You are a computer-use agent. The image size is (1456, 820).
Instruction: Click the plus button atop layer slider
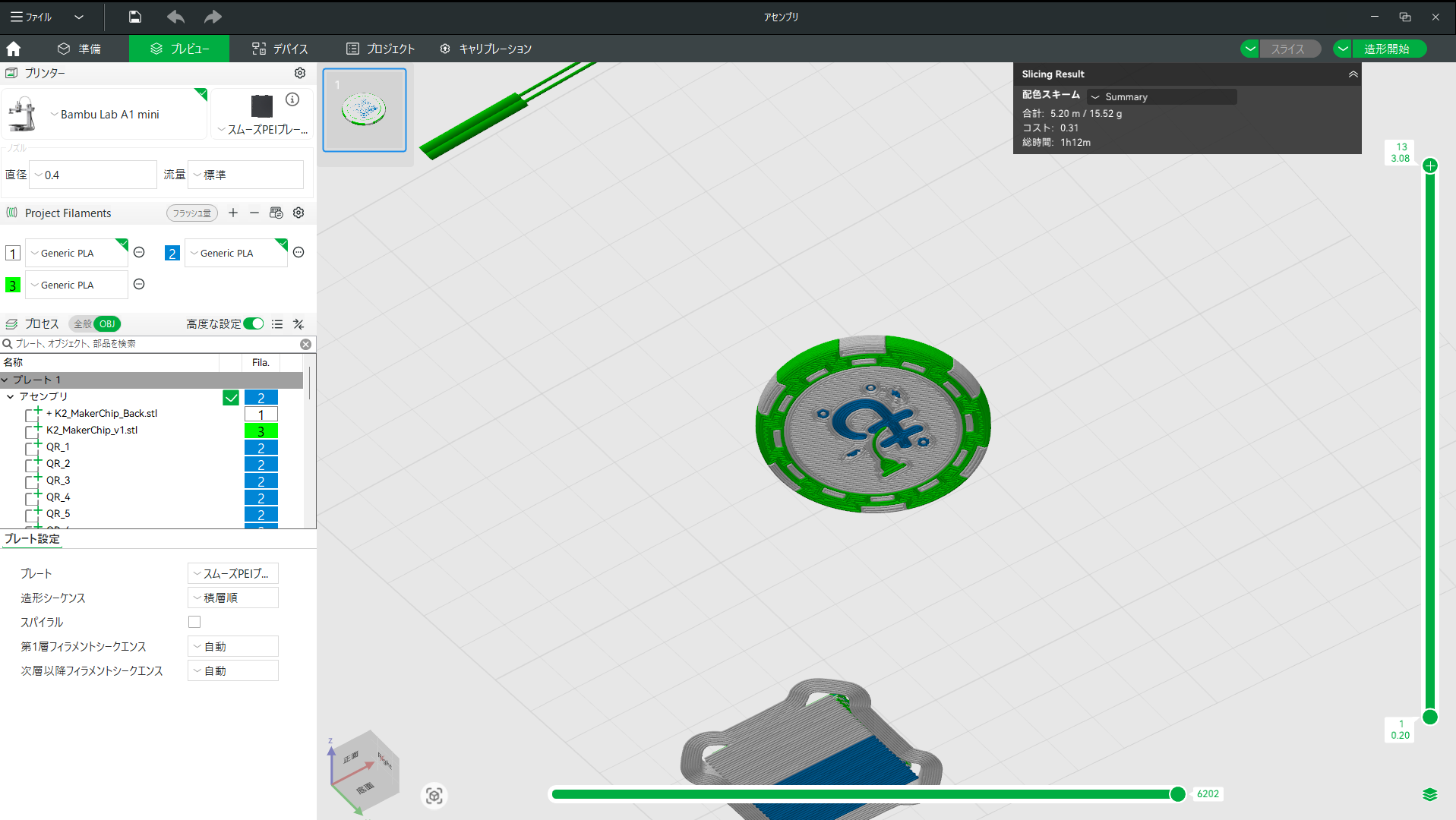(x=1430, y=166)
